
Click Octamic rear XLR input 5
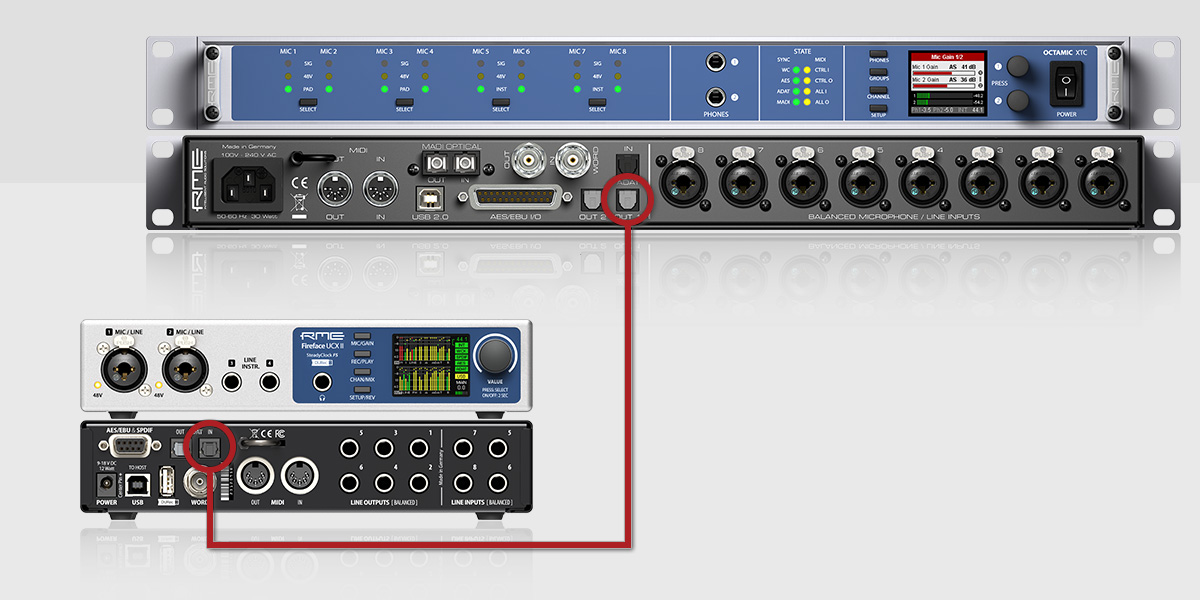click(x=863, y=183)
